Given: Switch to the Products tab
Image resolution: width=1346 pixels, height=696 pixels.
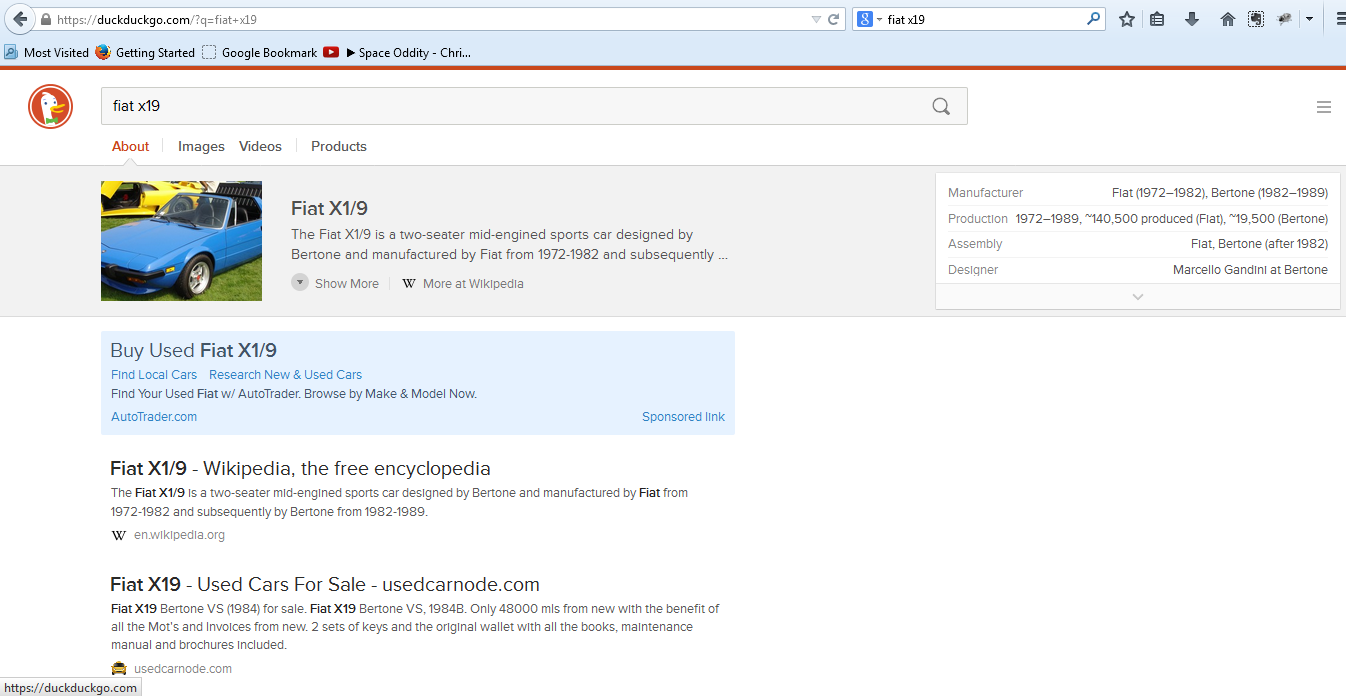Looking at the screenshot, I should pos(338,146).
